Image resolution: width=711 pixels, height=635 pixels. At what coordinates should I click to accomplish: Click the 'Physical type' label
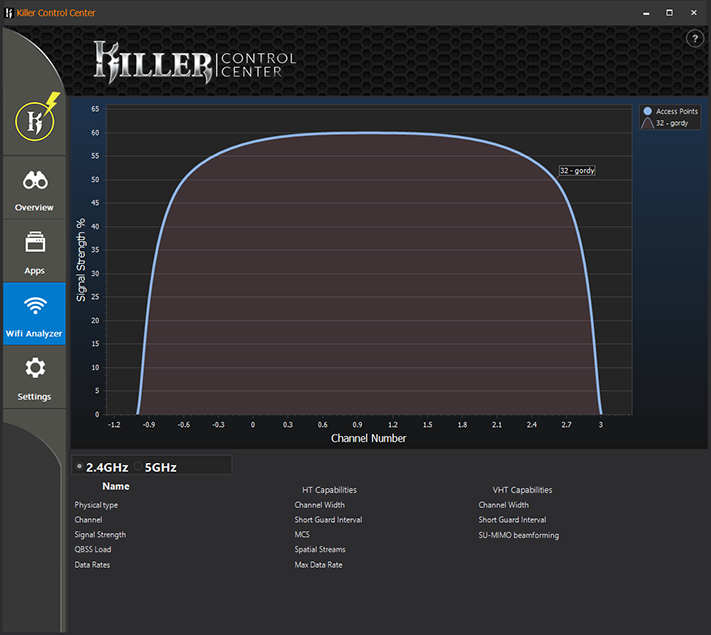point(96,505)
